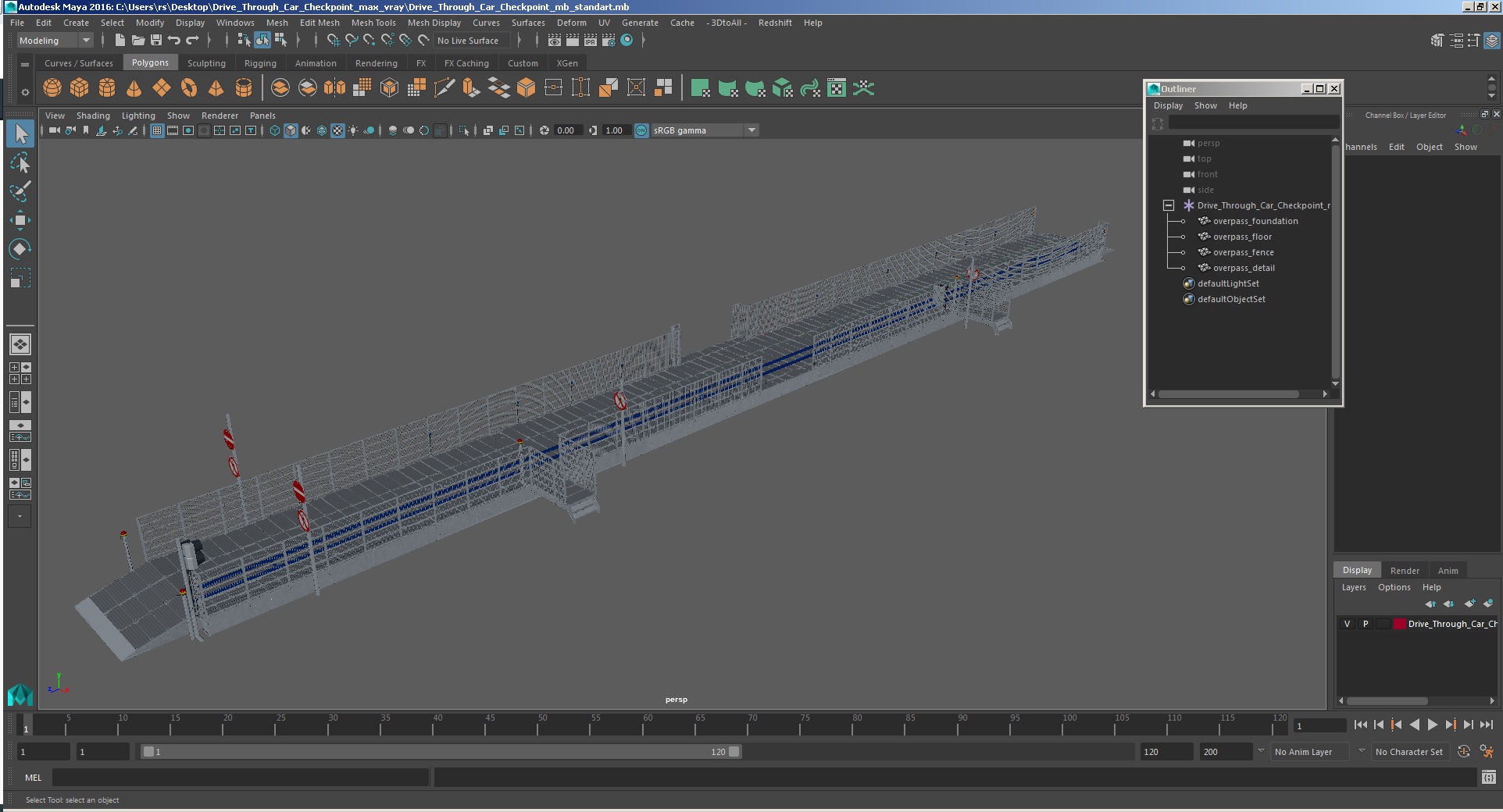Toggle auto keyframe button
The image size is (1503, 812).
coord(1464,752)
